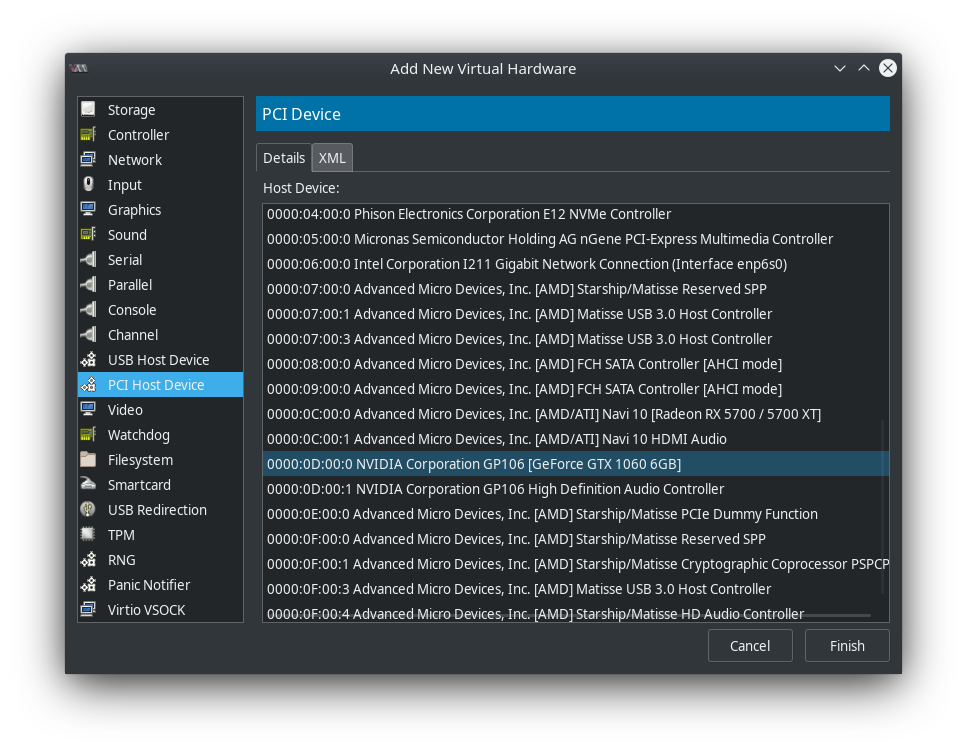Finish adding the PCI device
The width and height of the screenshot is (967, 751).
847,646
